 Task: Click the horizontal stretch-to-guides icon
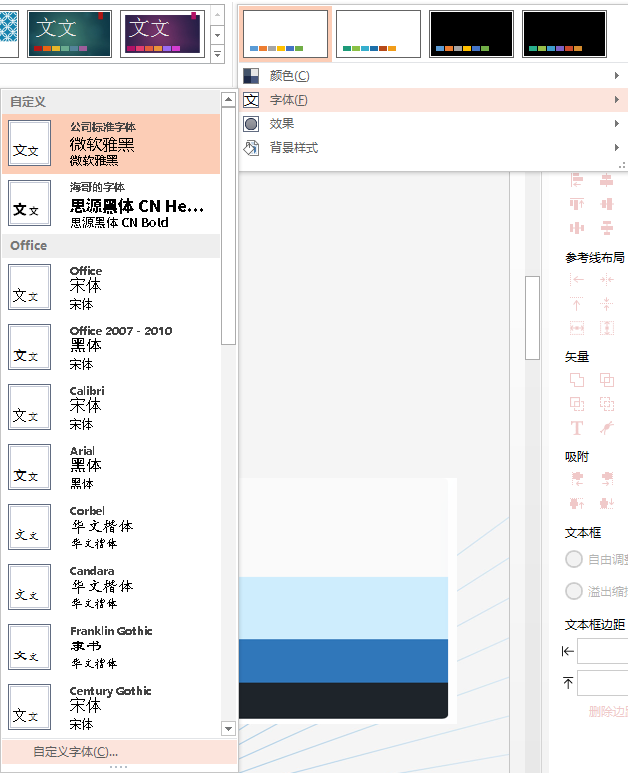click(x=577, y=328)
